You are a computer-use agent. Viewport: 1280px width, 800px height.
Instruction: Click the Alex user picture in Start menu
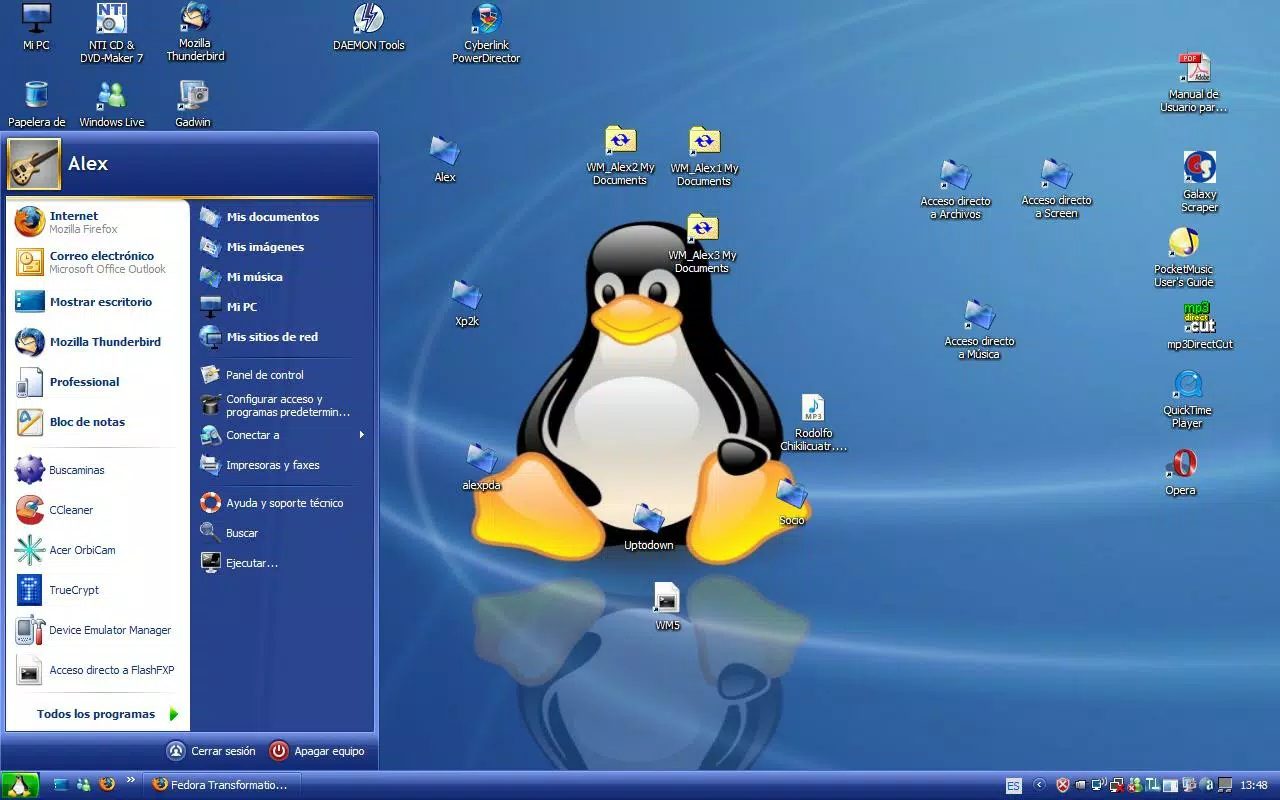pyautogui.click(x=34, y=163)
